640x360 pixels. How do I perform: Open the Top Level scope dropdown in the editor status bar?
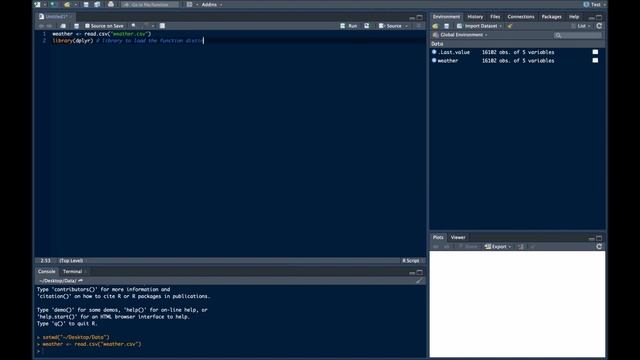73,260
